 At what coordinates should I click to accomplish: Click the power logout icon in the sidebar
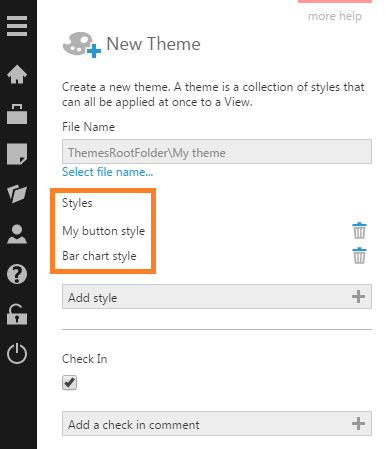coord(17,354)
